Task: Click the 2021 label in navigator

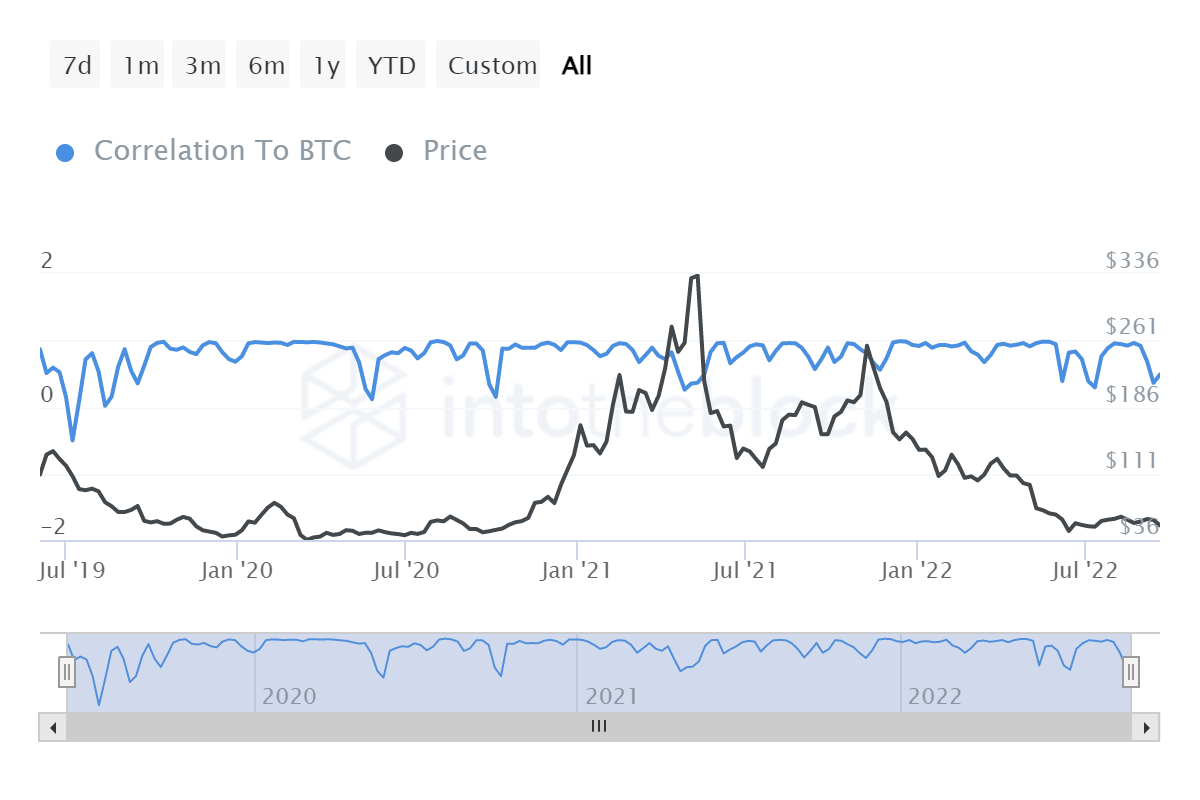Action: click(612, 697)
